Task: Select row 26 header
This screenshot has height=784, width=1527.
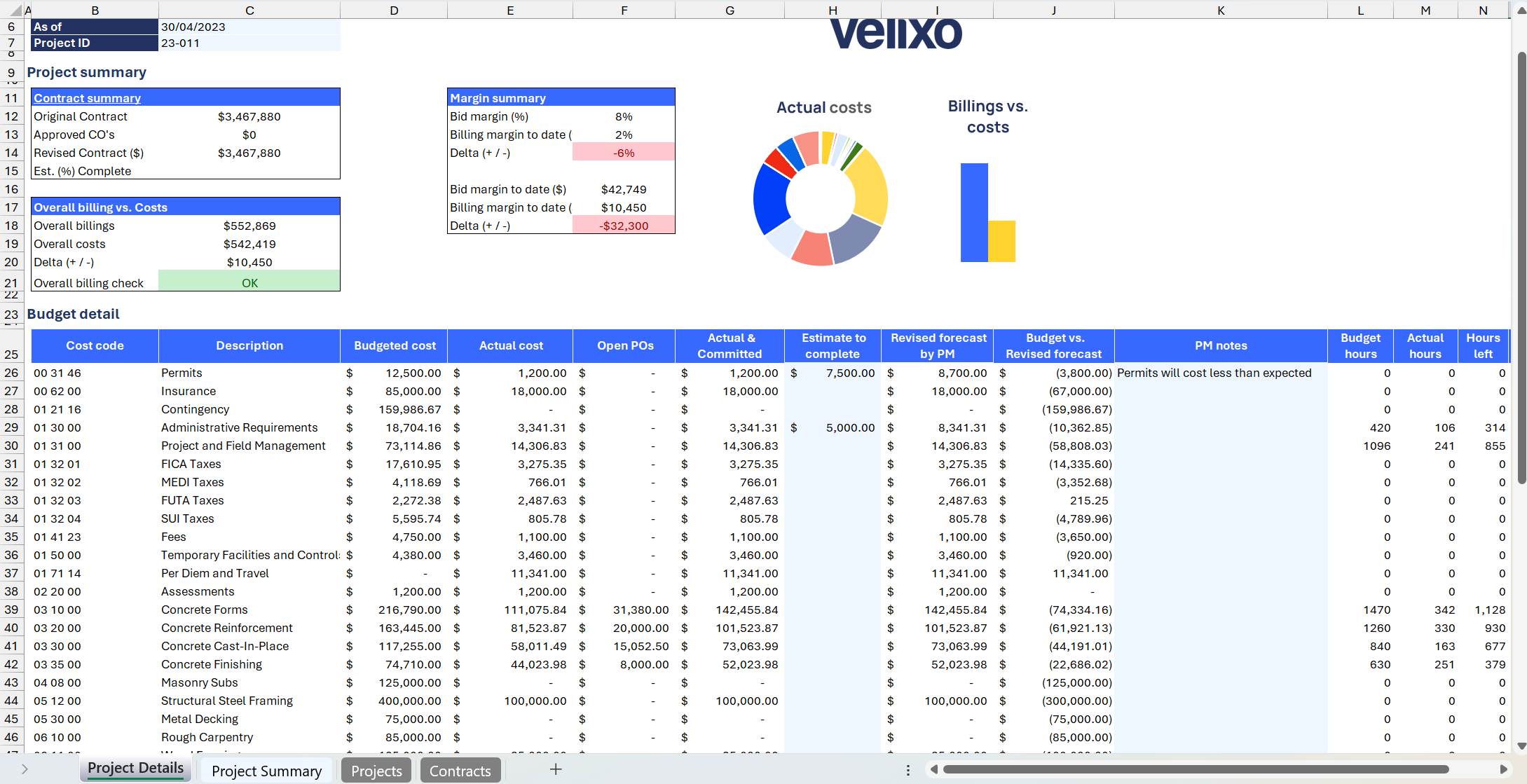Action: [x=11, y=373]
